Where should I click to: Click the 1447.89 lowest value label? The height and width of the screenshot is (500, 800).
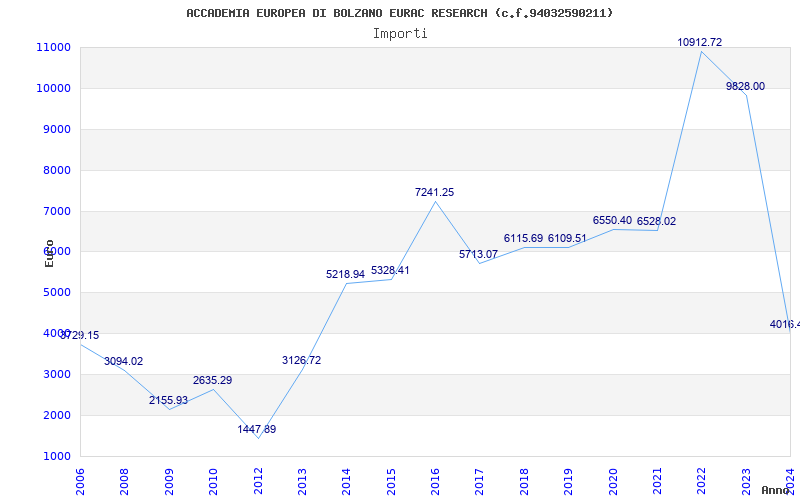coord(257,429)
